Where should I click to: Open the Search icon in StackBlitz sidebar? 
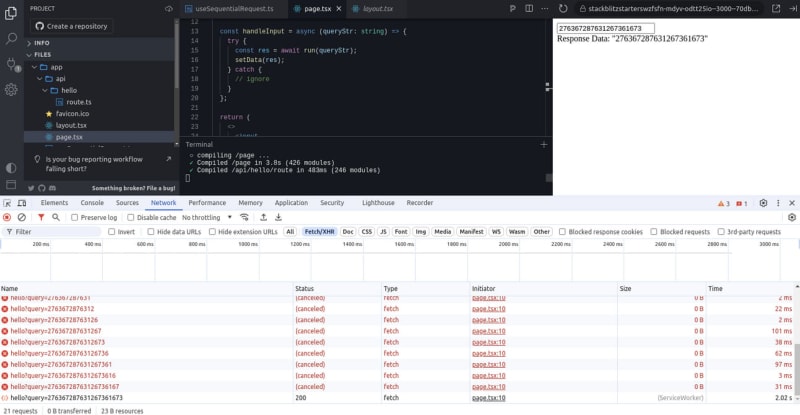(11, 39)
